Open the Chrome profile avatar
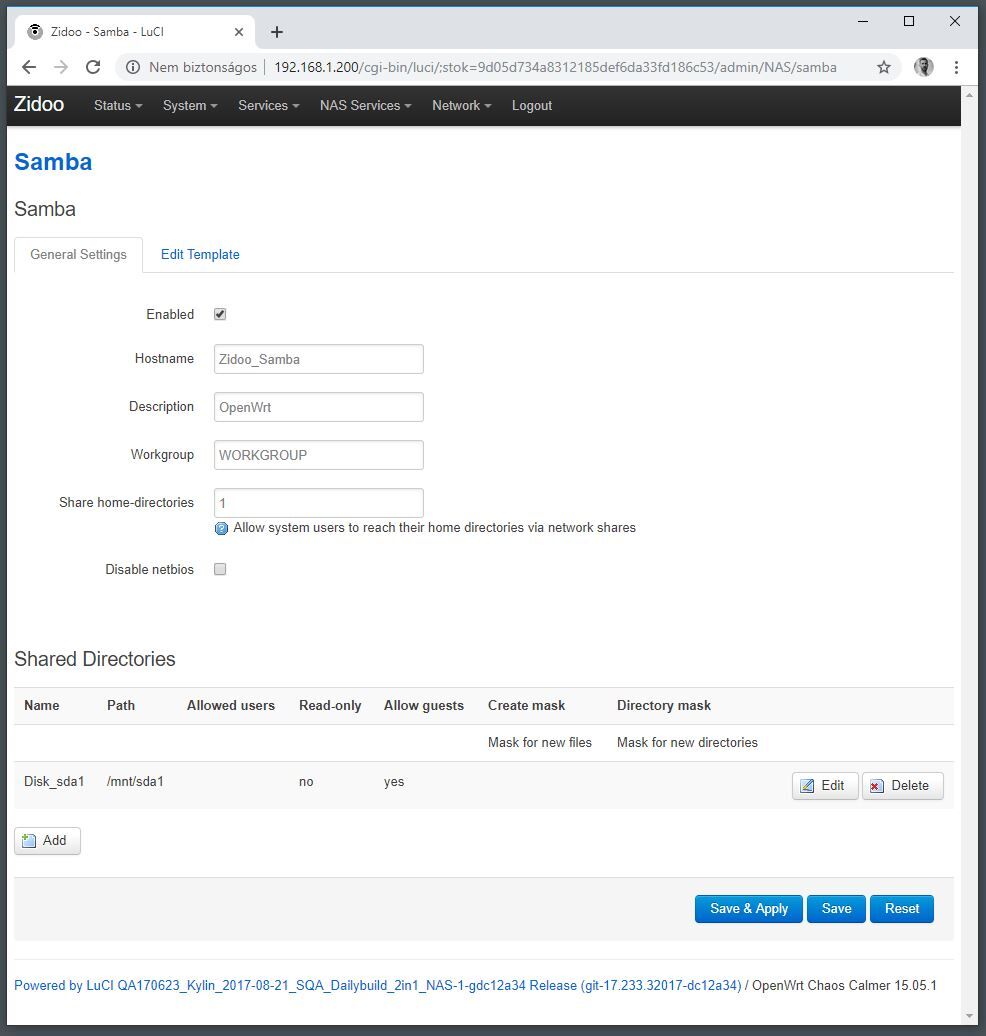 point(923,67)
